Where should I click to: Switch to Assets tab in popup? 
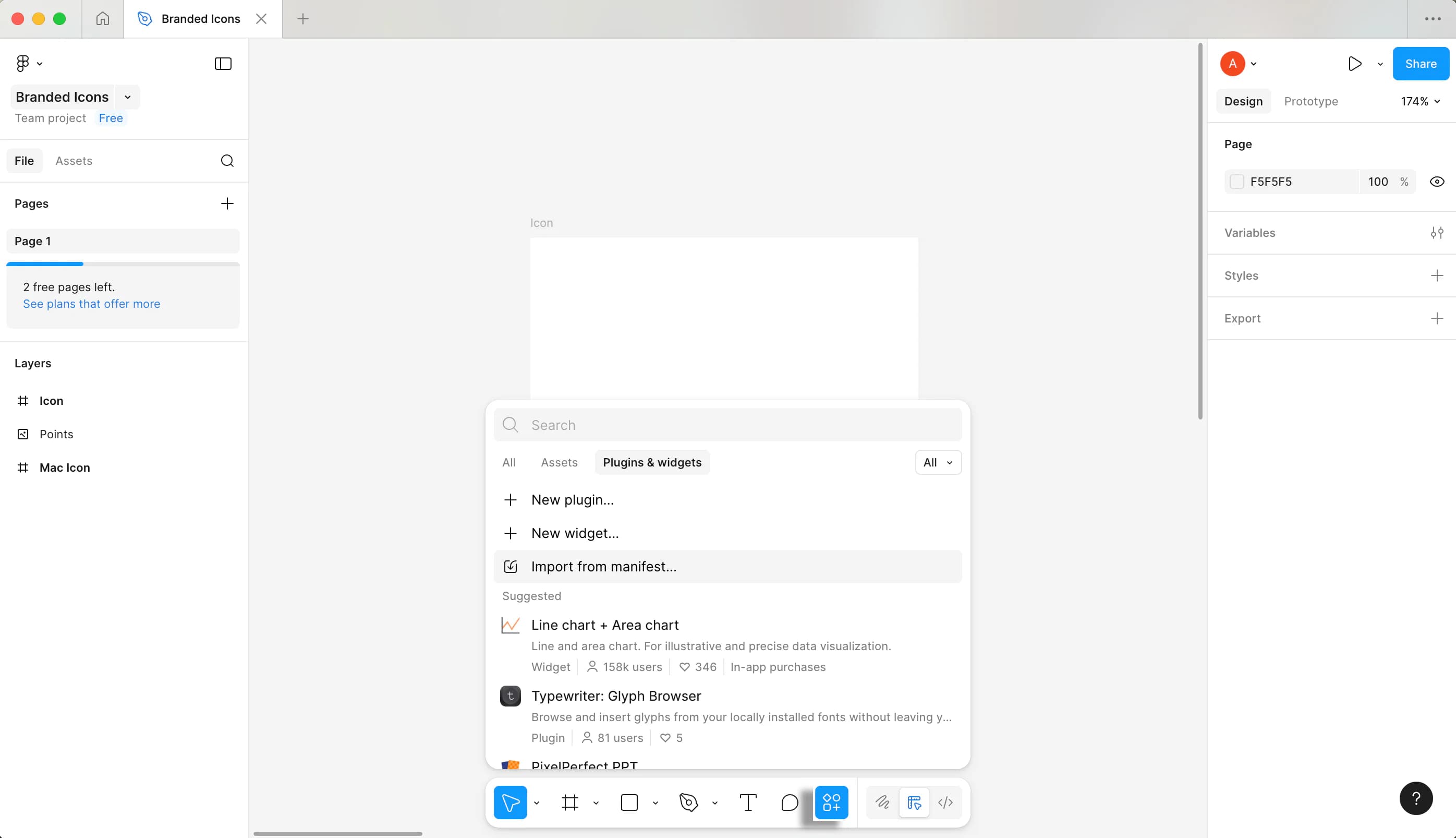[x=559, y=462]
